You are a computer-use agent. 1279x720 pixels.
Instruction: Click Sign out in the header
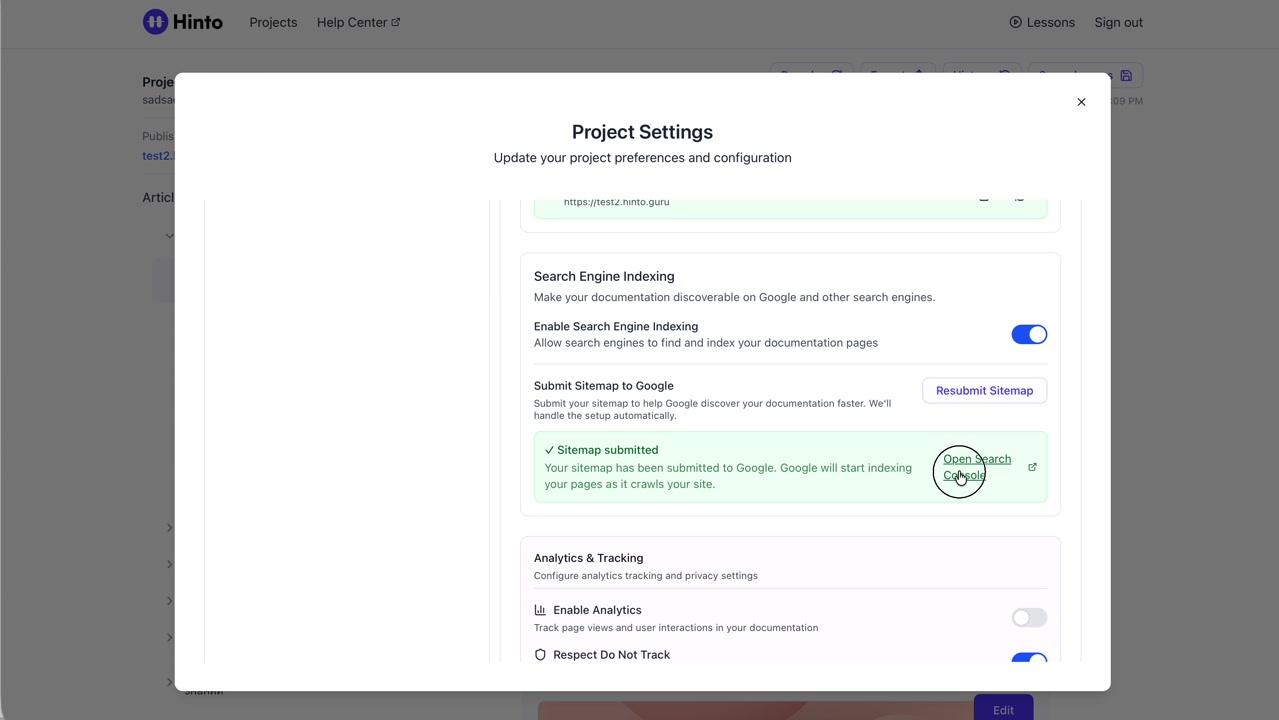pos(1118,22)
